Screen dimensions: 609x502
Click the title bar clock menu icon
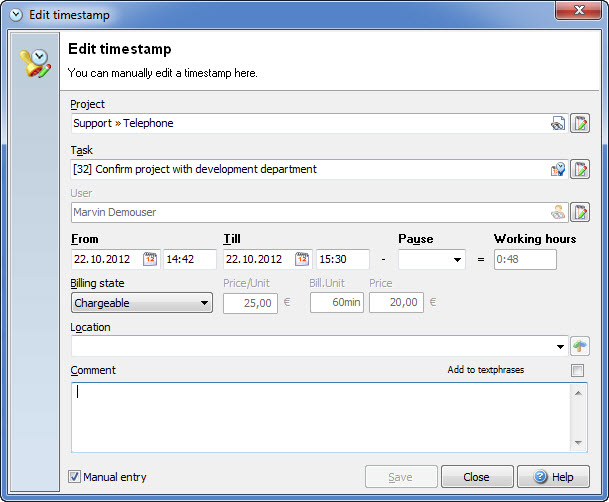[x=16, y=15]
